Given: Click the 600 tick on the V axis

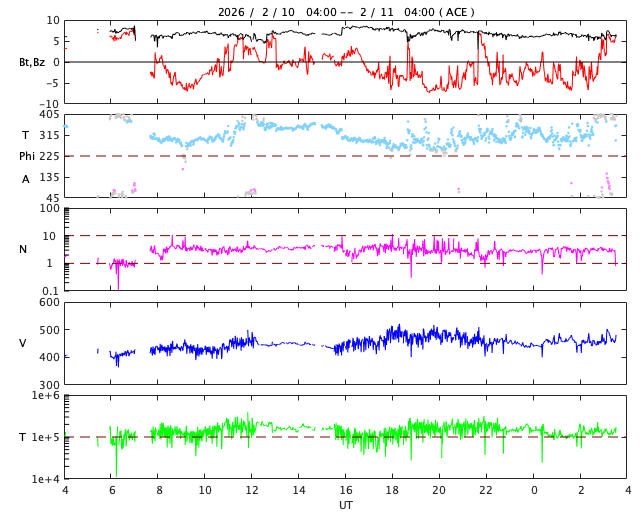Looking at the screenshot, I should [x=49, y=303].
